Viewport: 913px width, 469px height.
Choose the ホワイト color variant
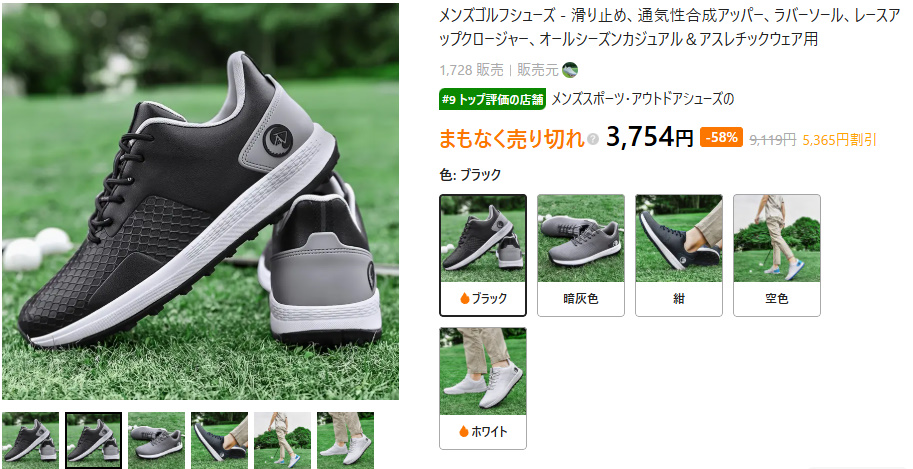point(483,389)
